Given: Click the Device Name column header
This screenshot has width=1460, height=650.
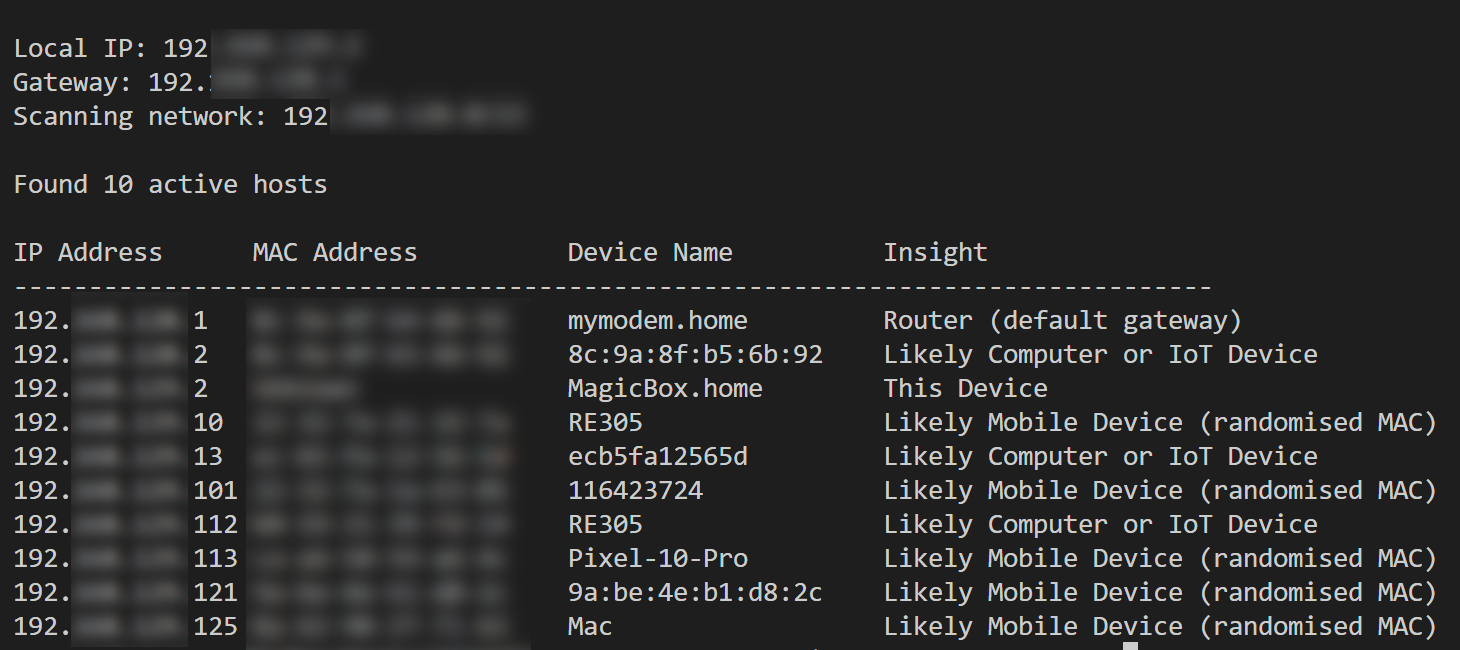Looking at the screenshot, I should coord(650,253).
